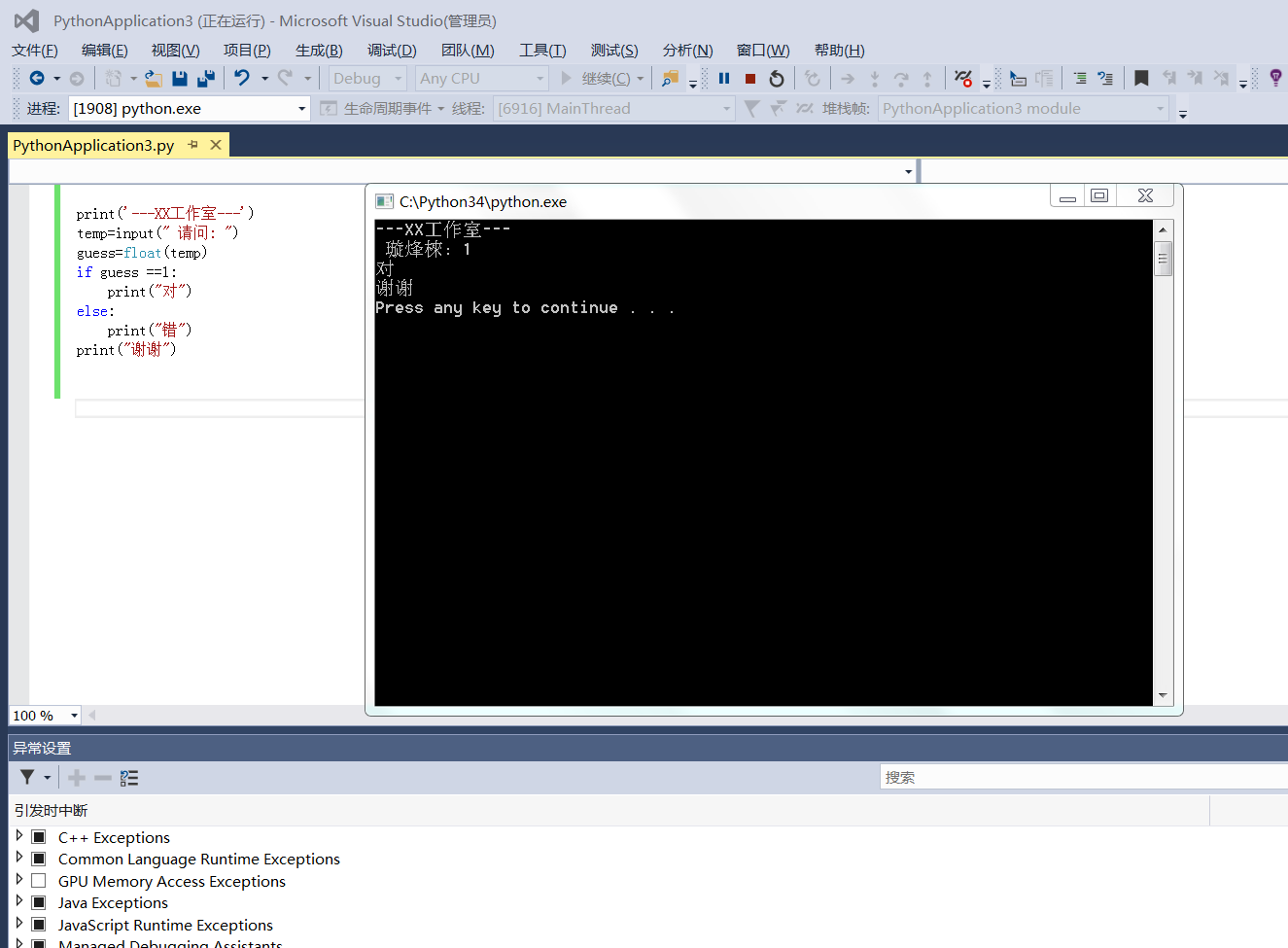This screenshot has height=948, width=1288.
Task: Pause debugging with the Break All icon
Action: tap(724, 79)
